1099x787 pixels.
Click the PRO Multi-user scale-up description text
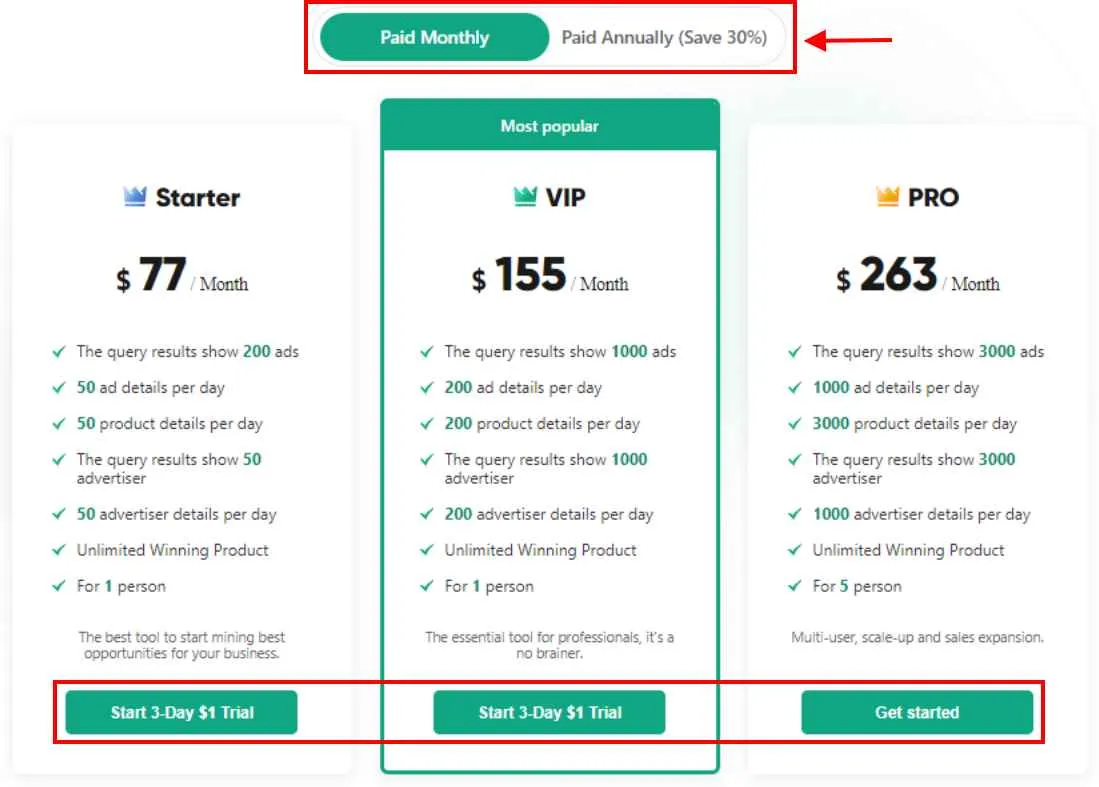tap(917, 638)
